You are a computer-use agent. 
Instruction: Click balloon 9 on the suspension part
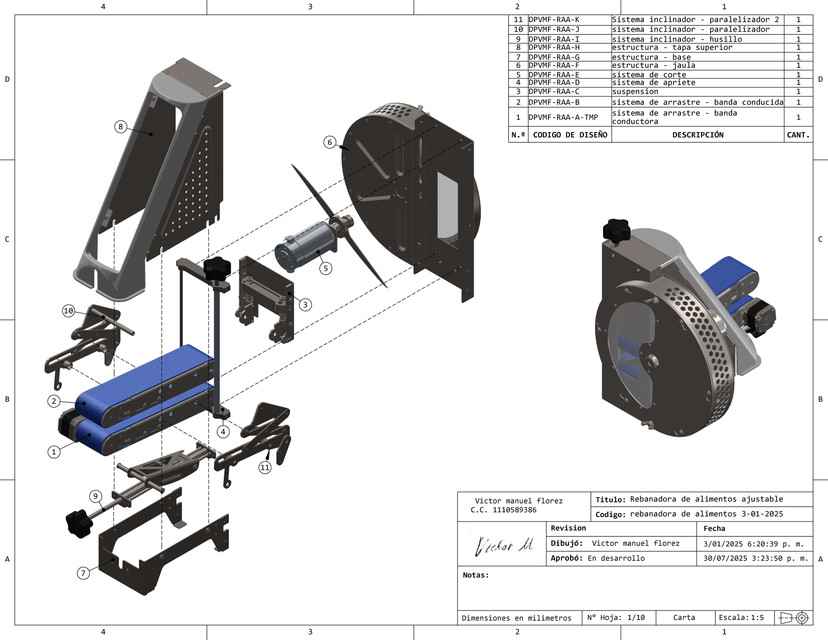click(x=96, y=494)
